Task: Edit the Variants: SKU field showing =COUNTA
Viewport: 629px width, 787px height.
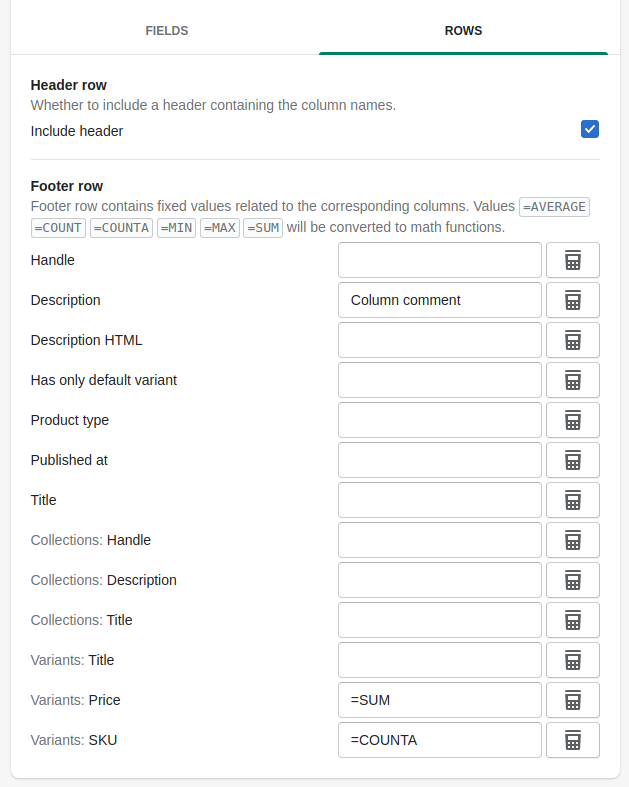Action: [x=440, y=740]
